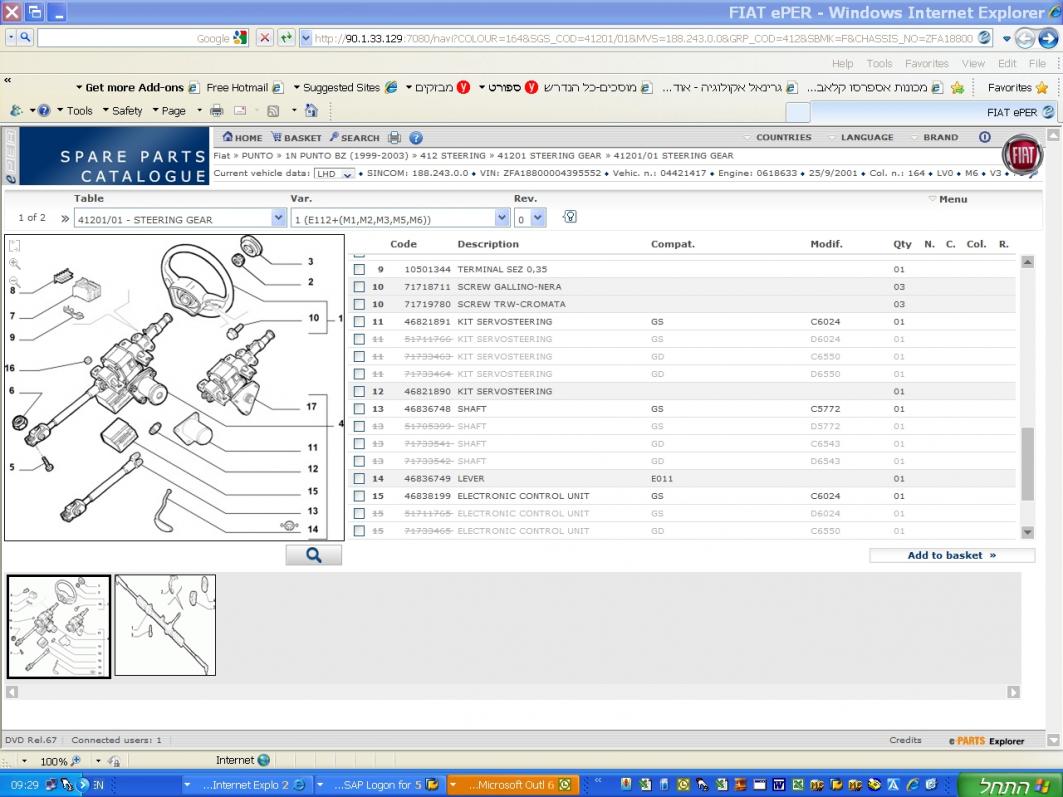Open the help question-mark icon
This screenshot has height=797, width=1063.
(416, 138)
